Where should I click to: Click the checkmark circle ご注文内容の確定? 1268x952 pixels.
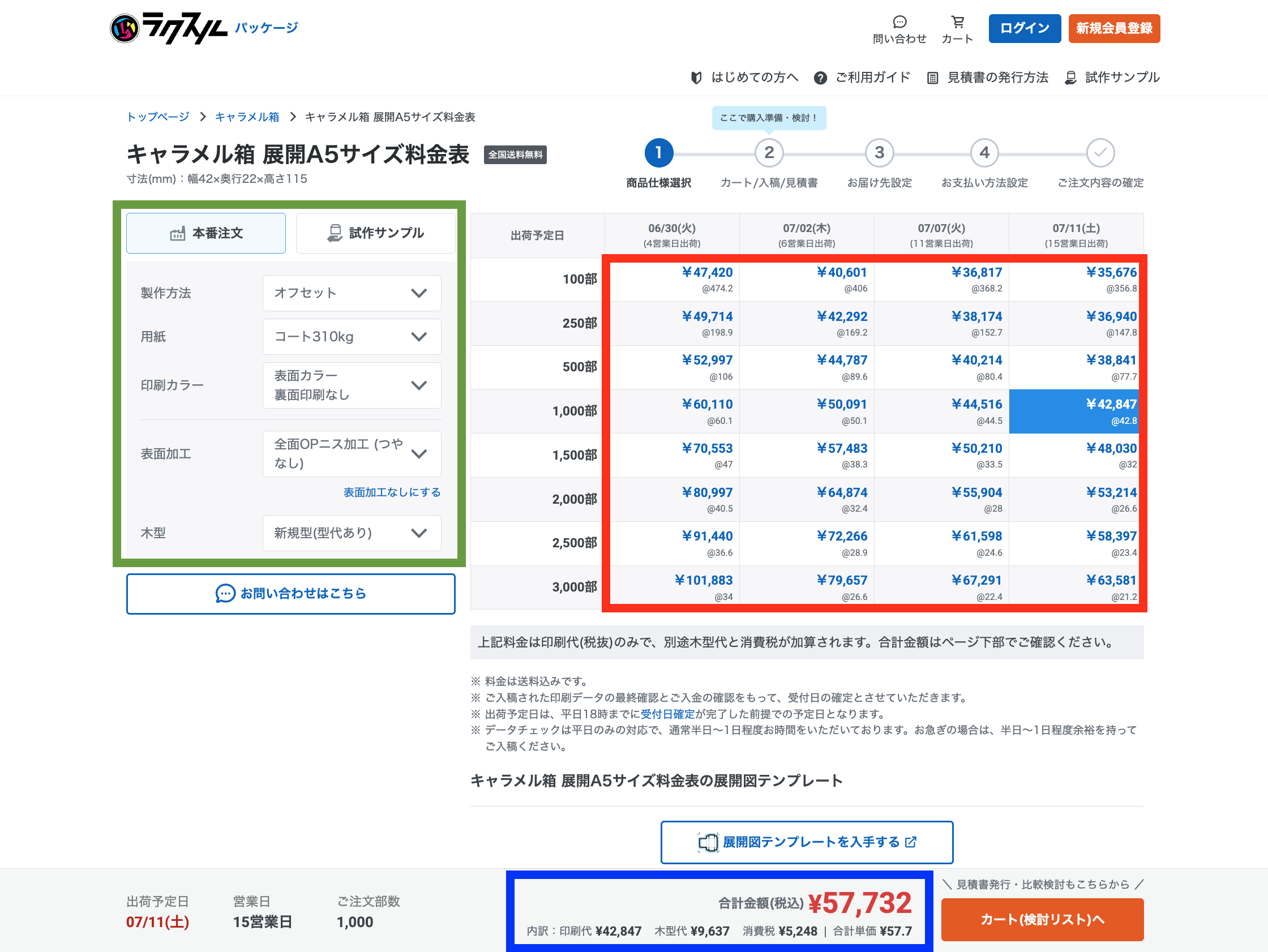click(1100, 152)
